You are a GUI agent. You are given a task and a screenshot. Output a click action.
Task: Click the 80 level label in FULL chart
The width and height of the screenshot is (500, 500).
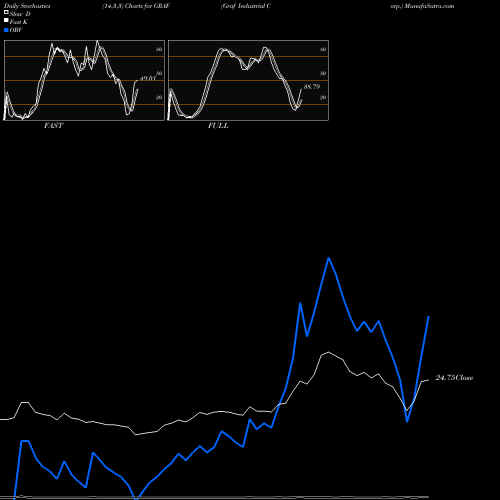pos(323,49)
